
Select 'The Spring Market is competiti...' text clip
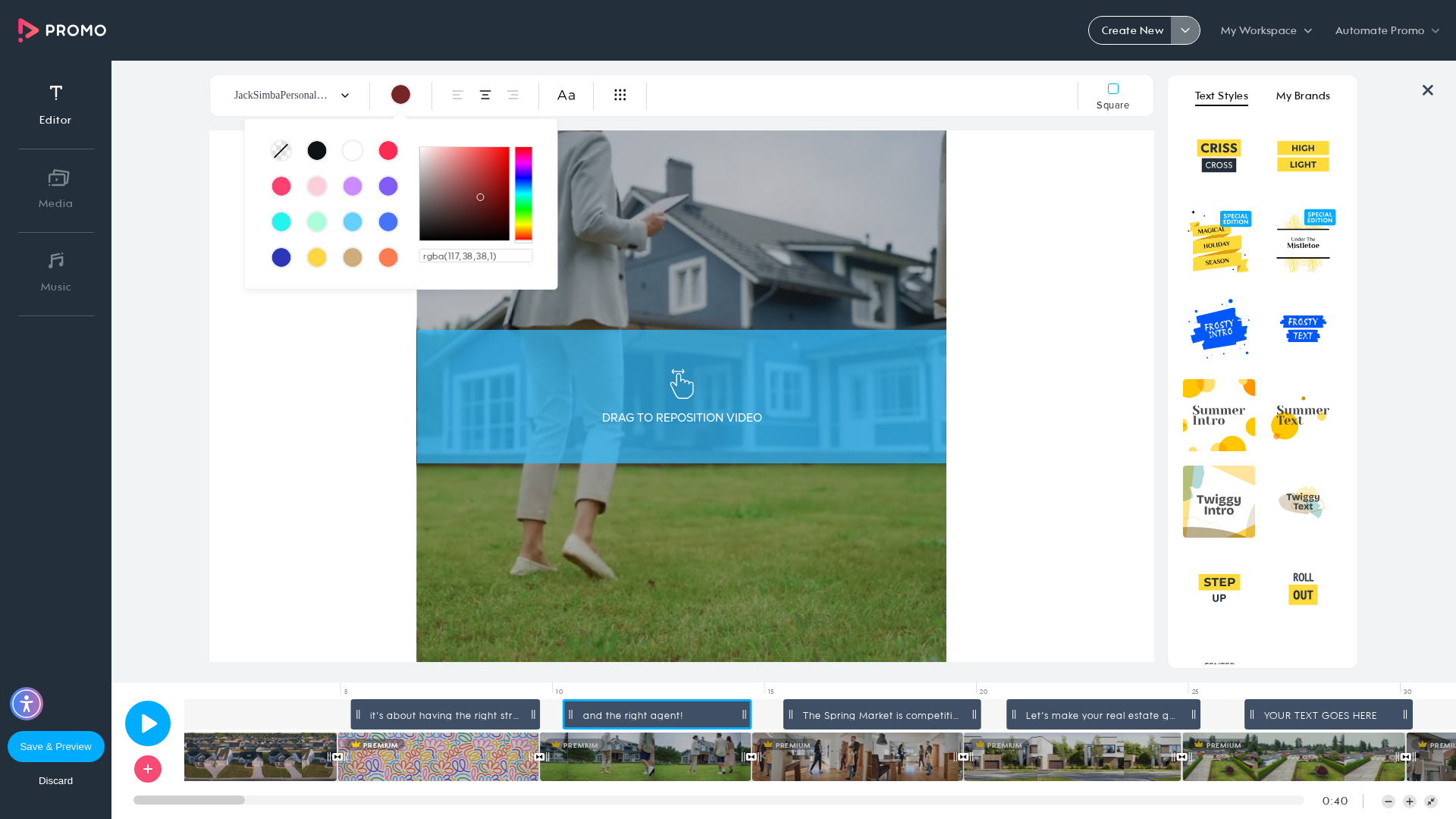[882, 715]
